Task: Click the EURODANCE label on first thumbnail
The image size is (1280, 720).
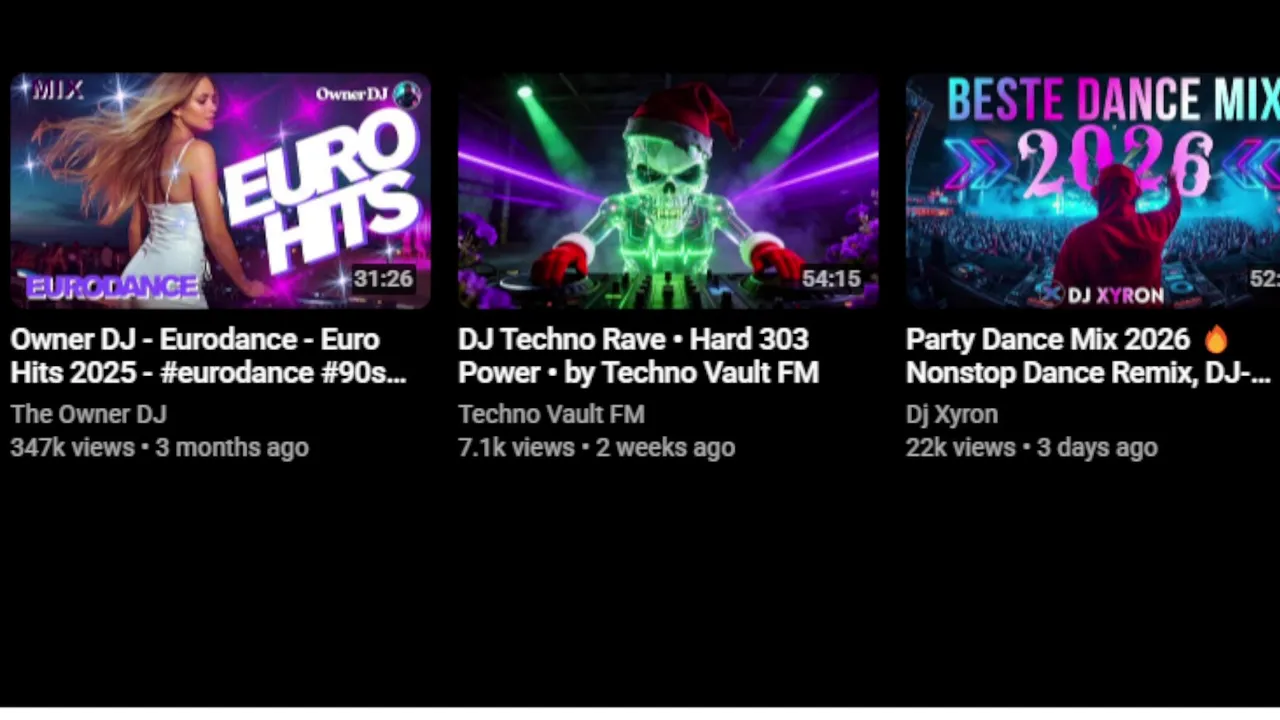Action: (112, 288)
